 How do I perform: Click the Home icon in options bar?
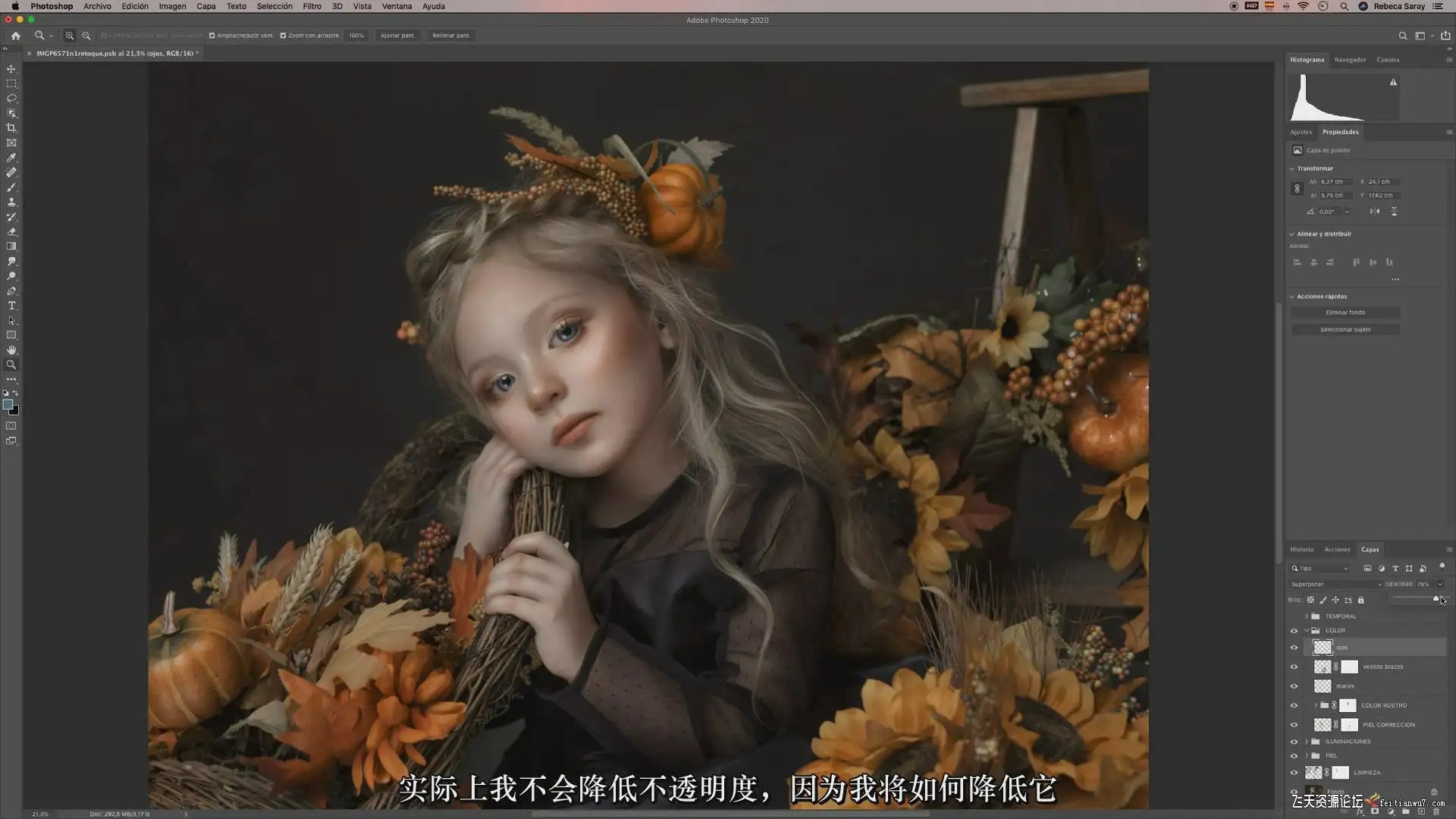15,36
